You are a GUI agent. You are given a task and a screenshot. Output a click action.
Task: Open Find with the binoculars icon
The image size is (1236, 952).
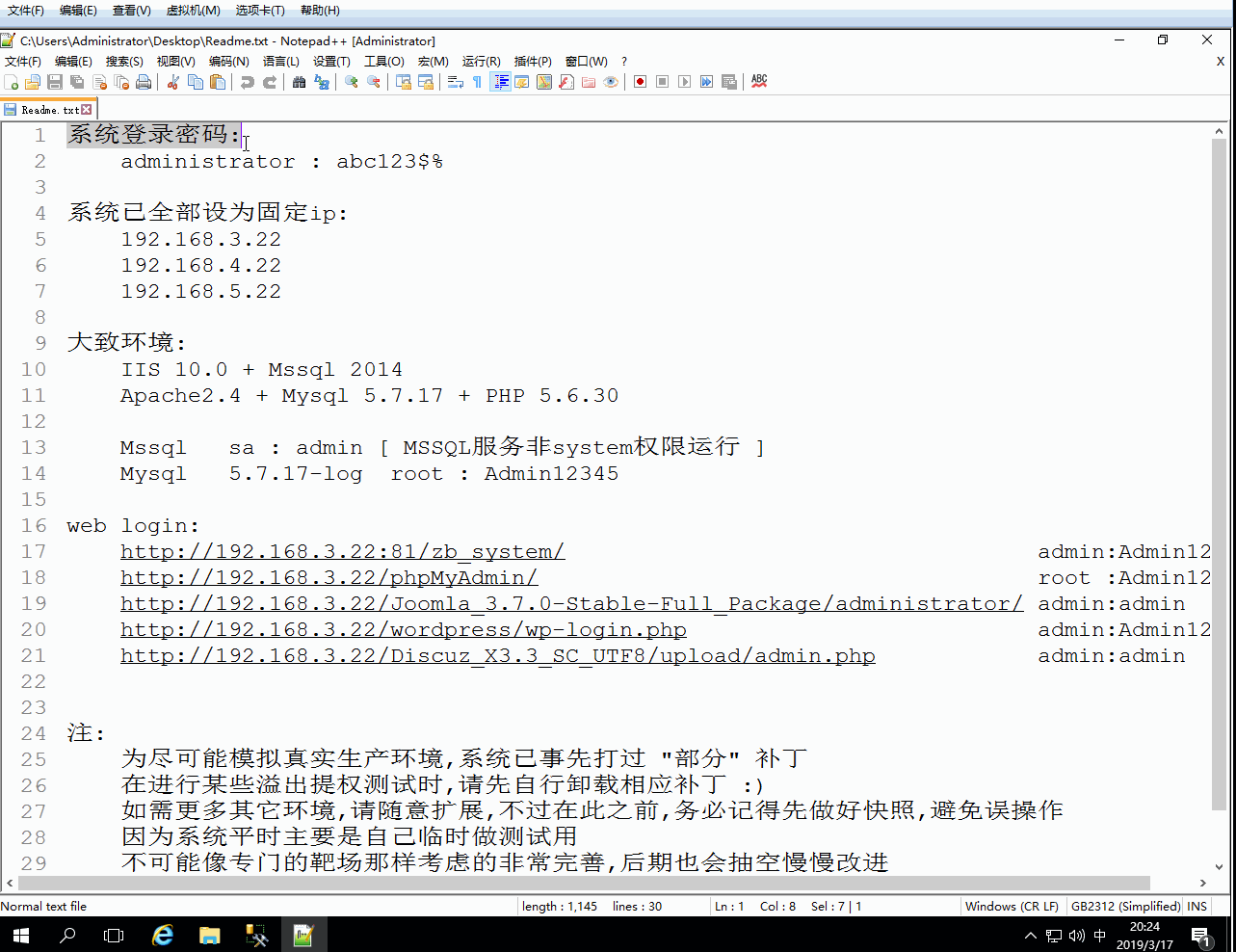(x=299, y=82)
